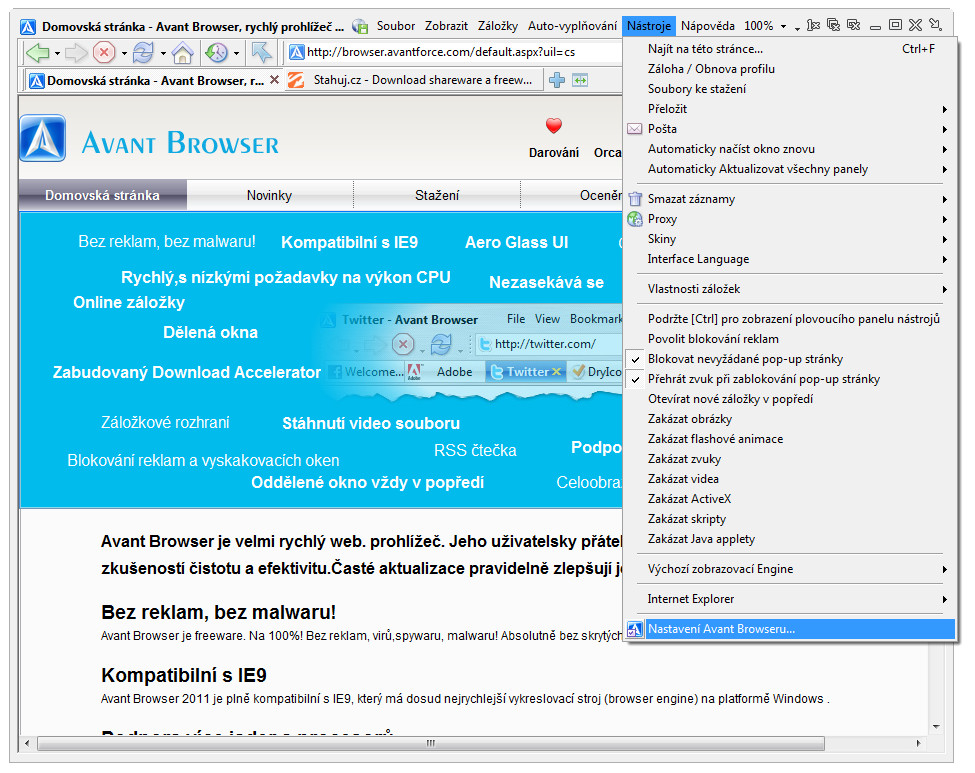The image size is (975, 773).
Task: Open the Back button history dropdown arrow
Action: (x=57, y=53)
